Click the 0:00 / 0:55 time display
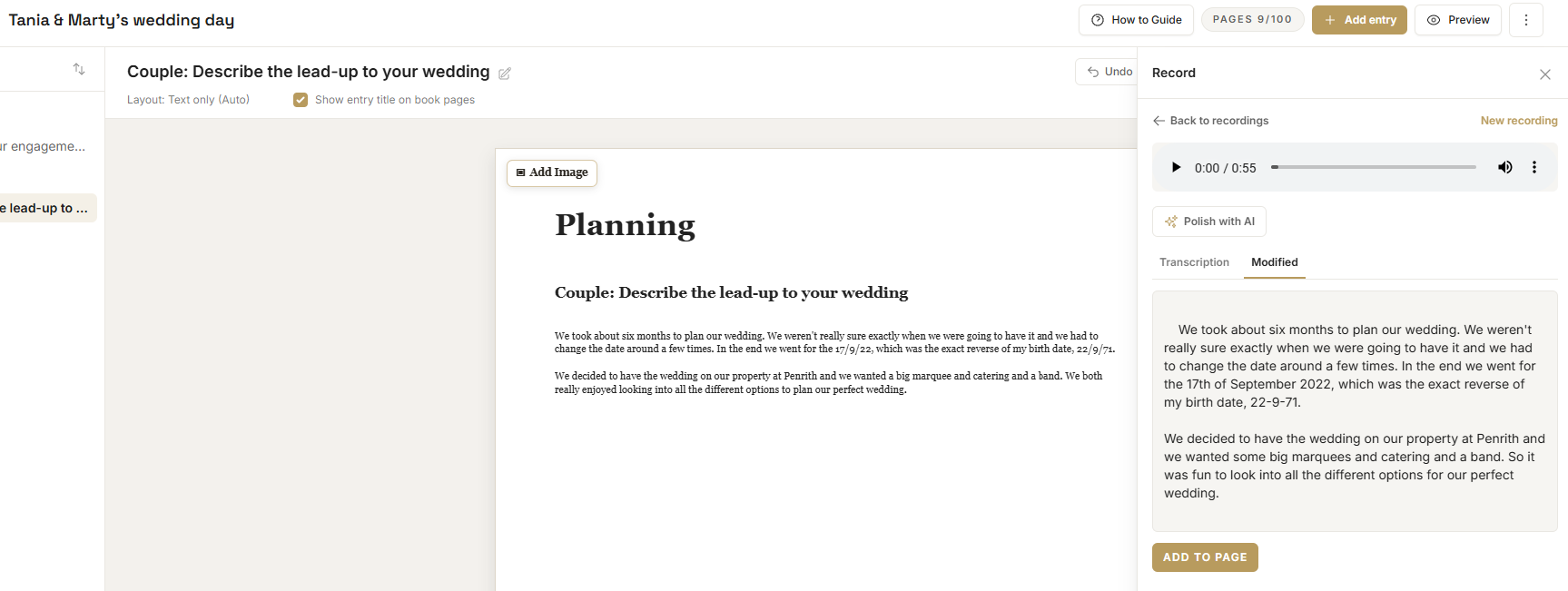This screenshot has height=591, width=1568. point(1225,168)
